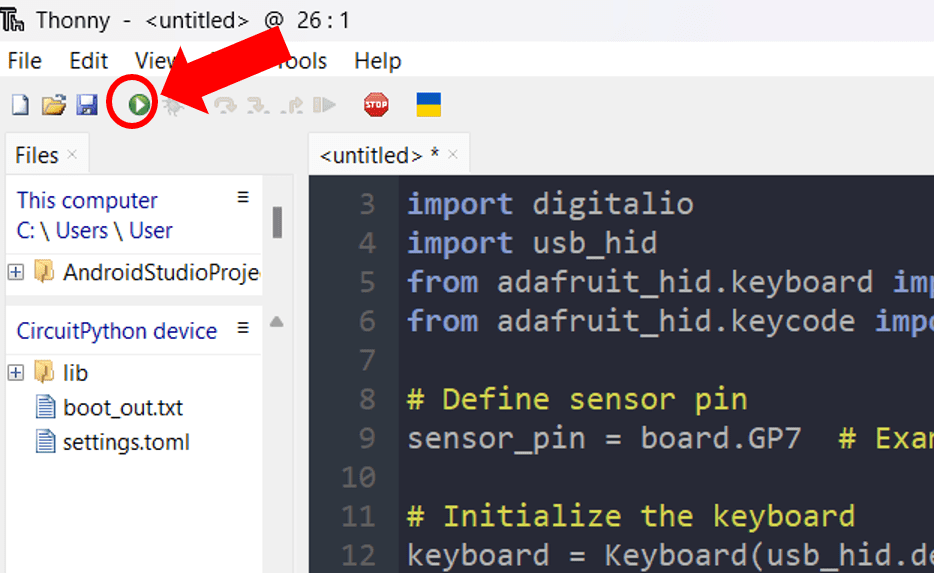The height and width of the screenshot is (573, 934).
Task: Open a file with the folder icon
Action: tap(53, 105)
